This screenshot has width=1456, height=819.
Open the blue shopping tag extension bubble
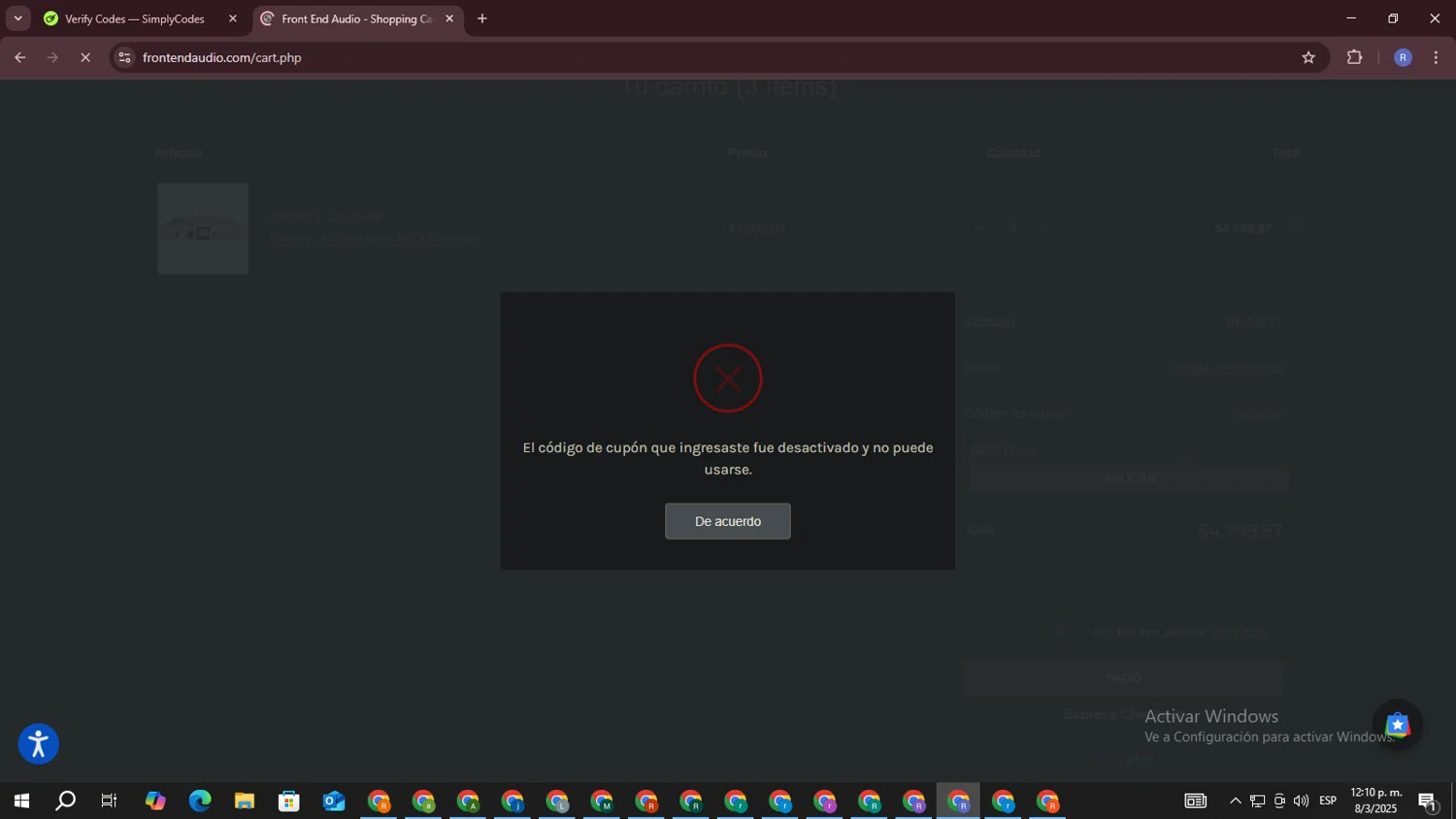pos(1398,725)
